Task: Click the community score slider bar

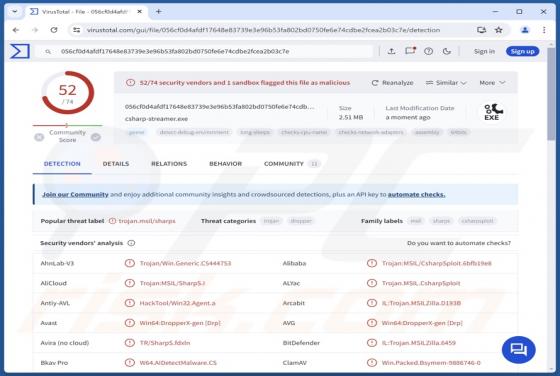Action: (67, 125)
